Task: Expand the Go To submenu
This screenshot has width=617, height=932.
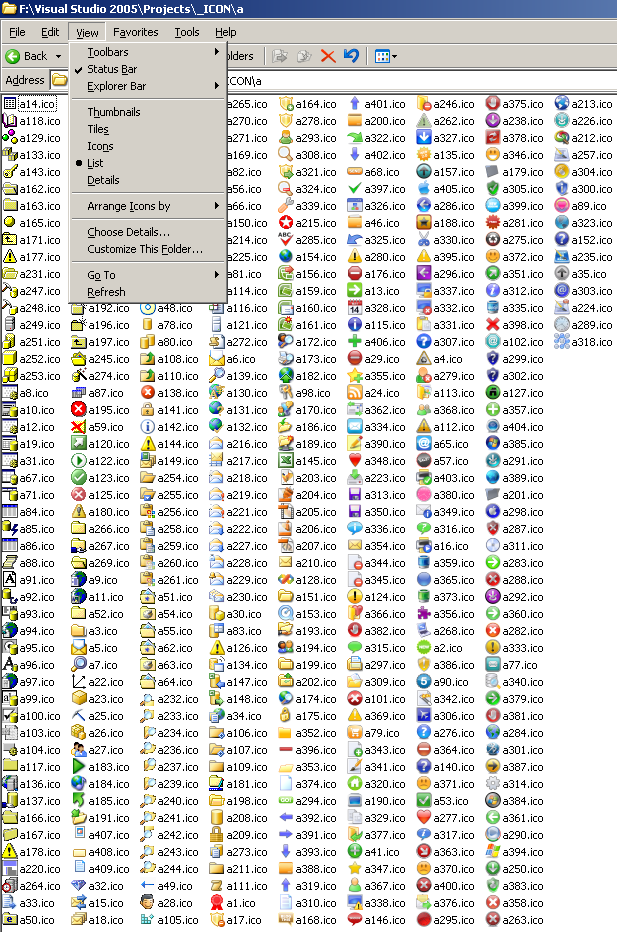Action: click(148, 275)
